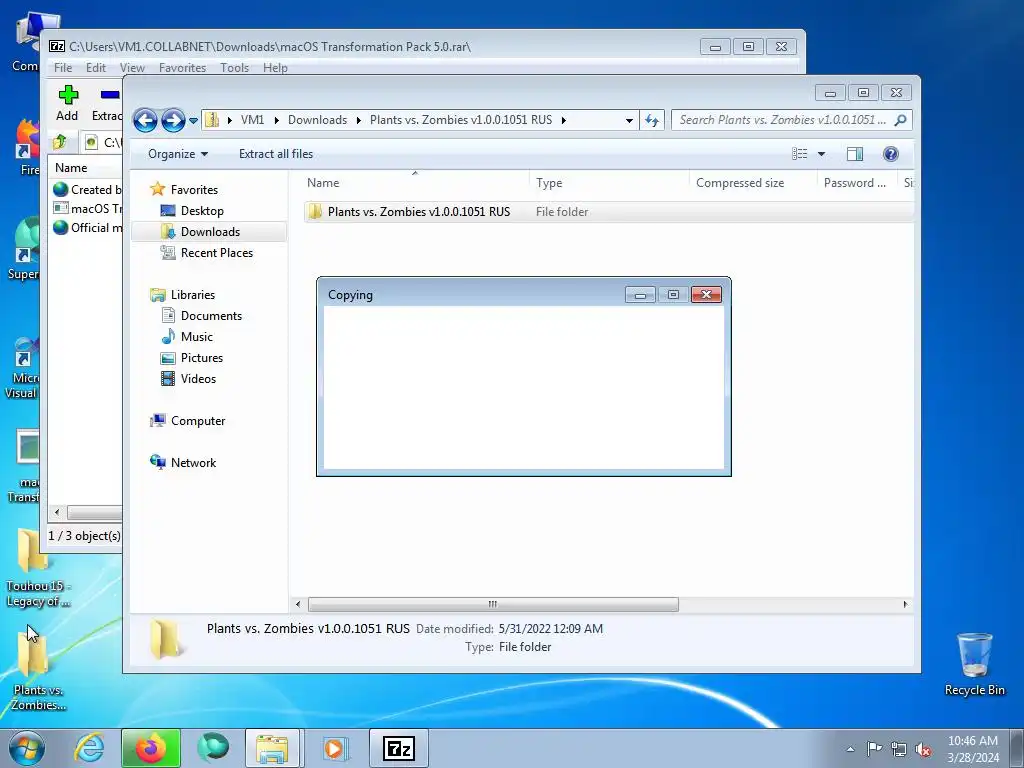Click Name column header in 7-Zip
This screenshot has width=1024, height=768.
(86, 168)
